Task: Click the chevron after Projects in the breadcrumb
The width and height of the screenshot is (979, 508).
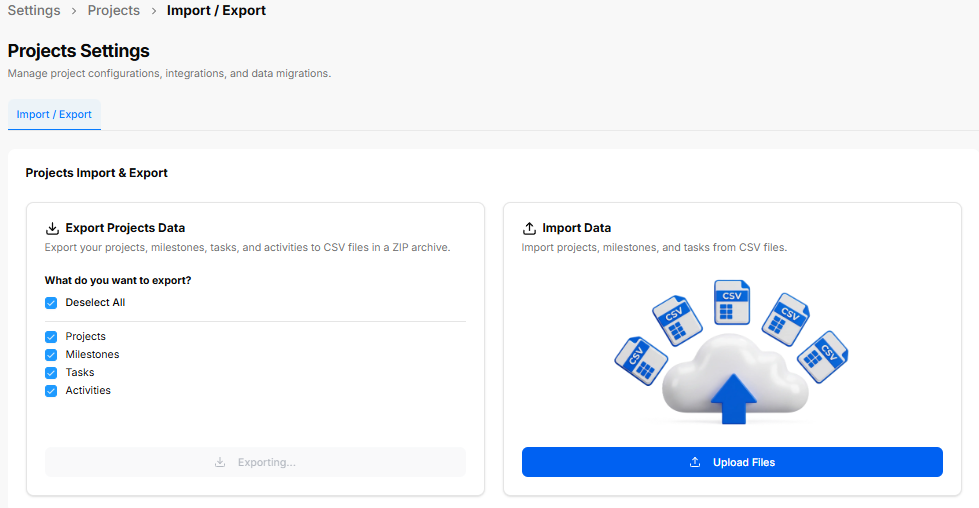Action: 154,11
